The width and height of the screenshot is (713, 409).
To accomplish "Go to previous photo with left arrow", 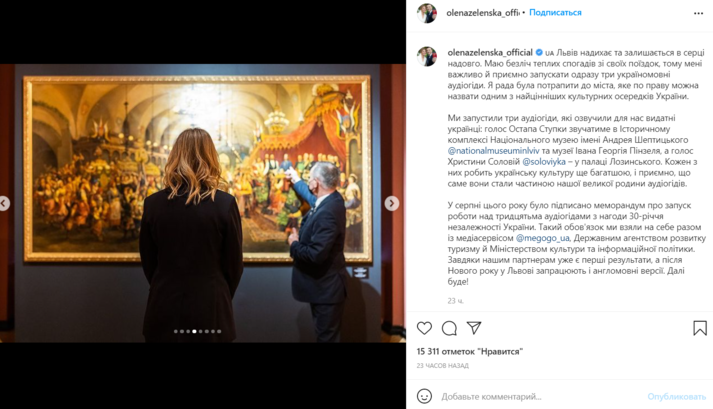I will 4,203.
